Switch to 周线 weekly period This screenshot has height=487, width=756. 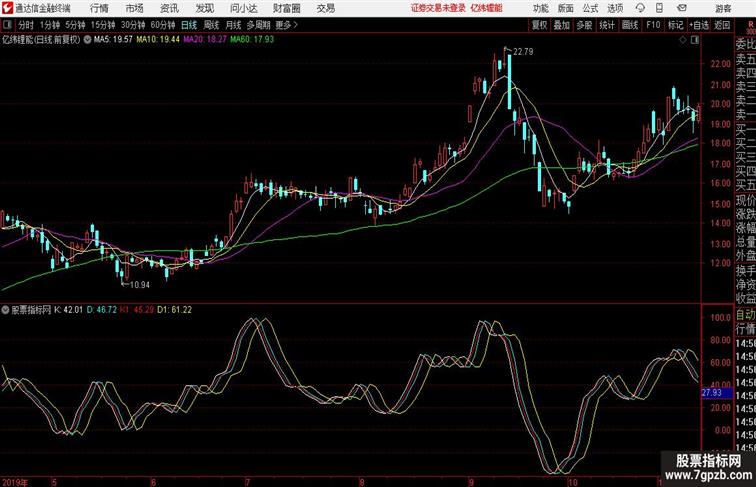(211, 25)
